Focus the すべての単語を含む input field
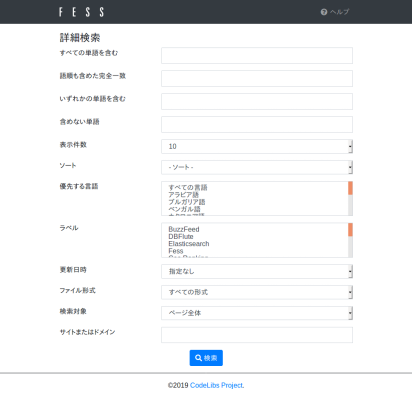This screenshot has height=400, width=412. (257, 55)
